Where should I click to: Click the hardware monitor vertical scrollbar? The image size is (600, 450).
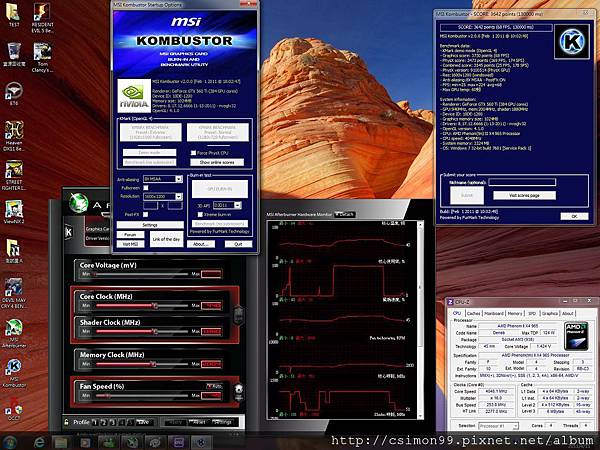click(421, 320)
